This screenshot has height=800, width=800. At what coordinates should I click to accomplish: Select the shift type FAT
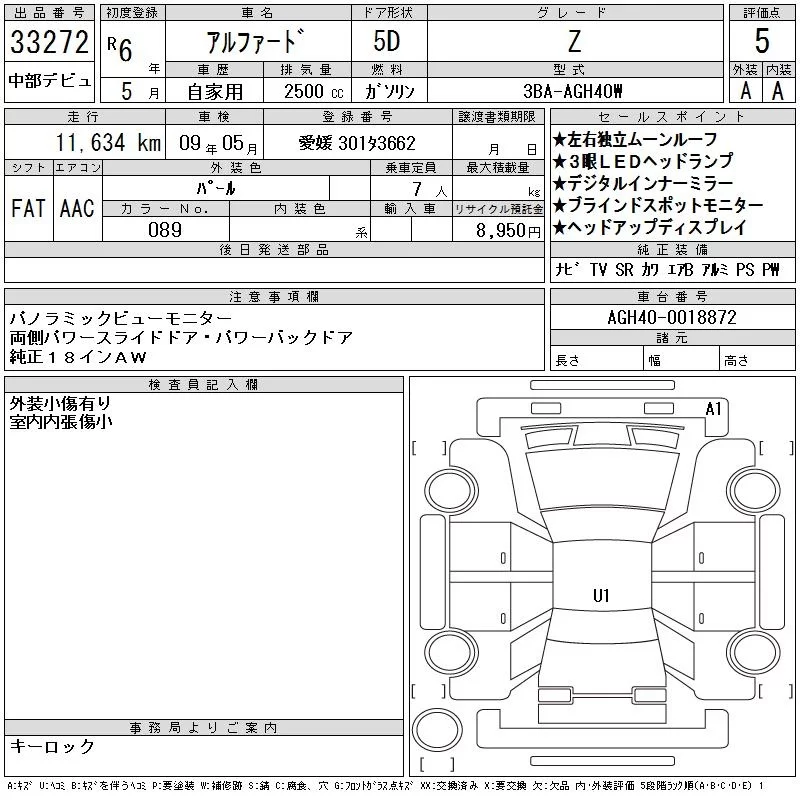(x=28, y=208)
